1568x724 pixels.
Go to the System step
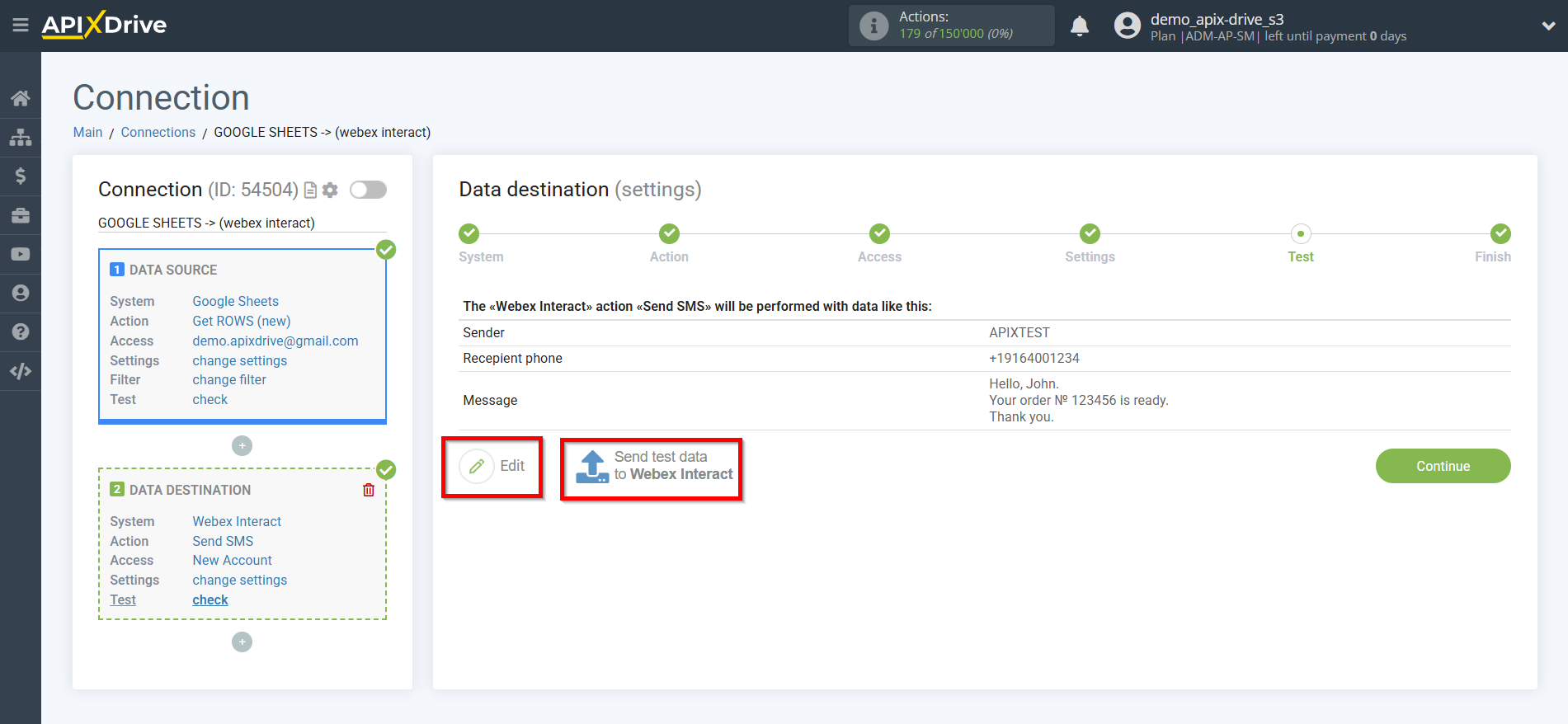(481, 243)
